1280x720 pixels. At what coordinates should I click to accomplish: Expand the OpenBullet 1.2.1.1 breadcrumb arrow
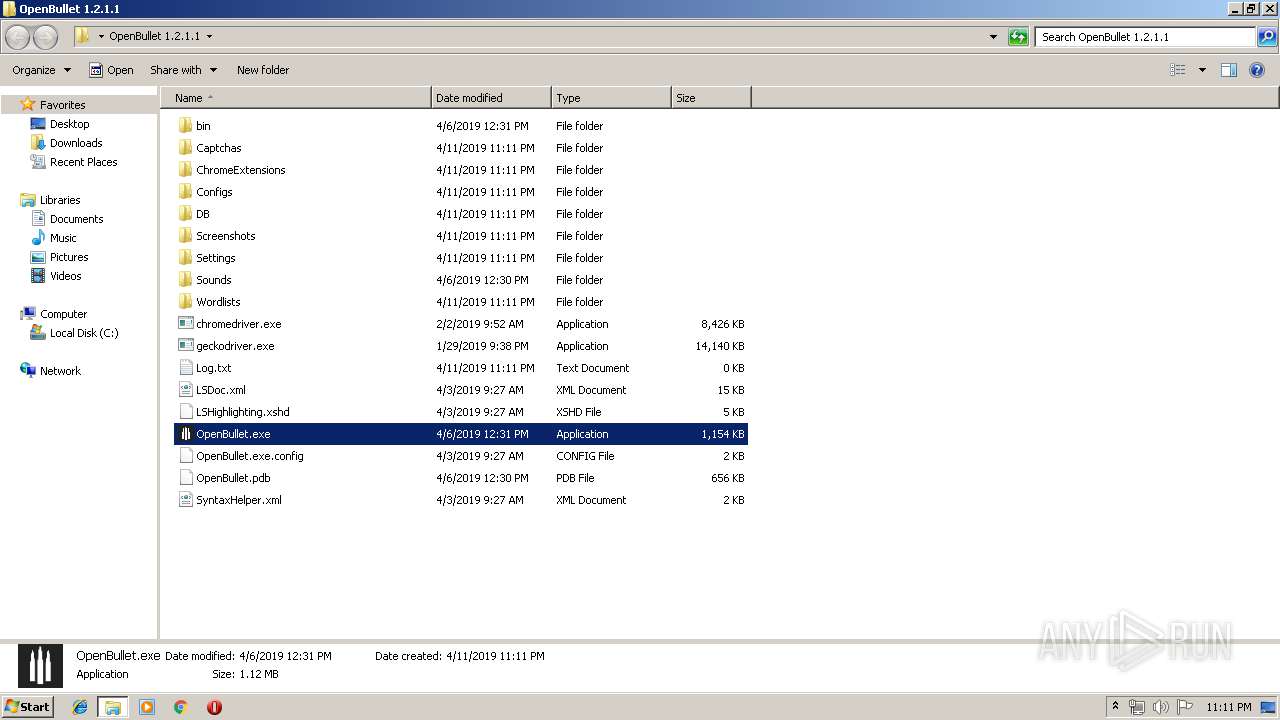tap(209, 37)
